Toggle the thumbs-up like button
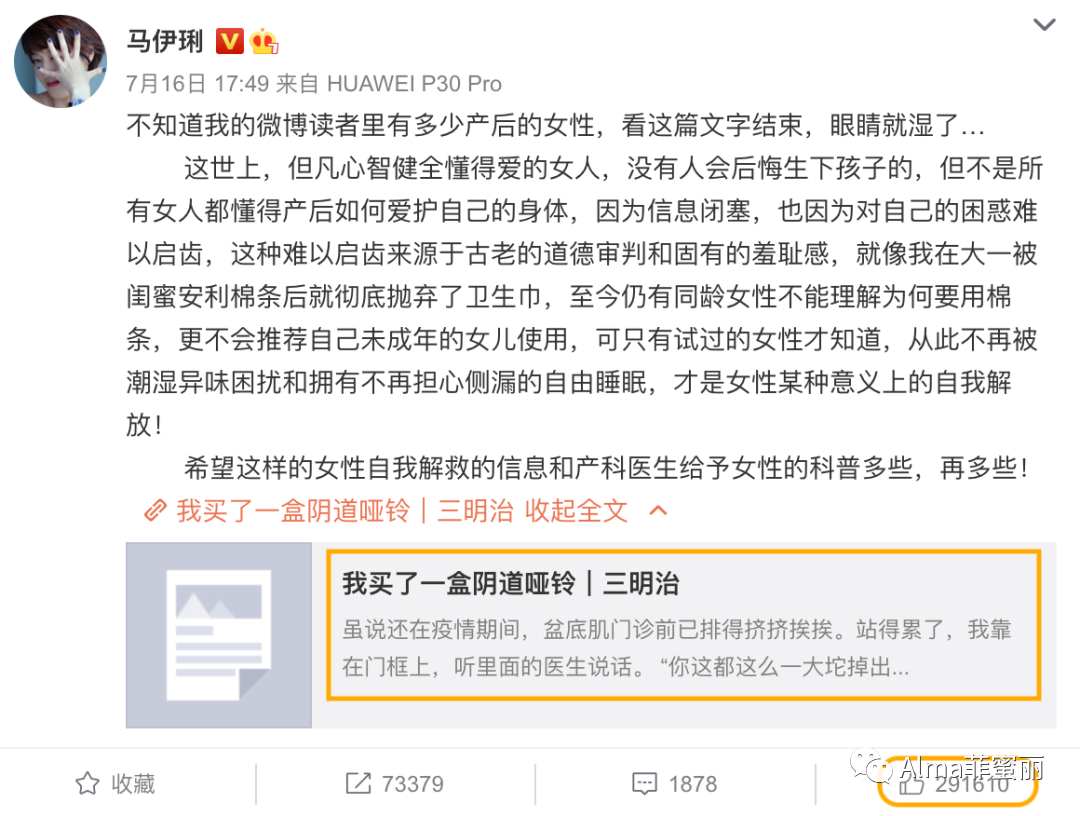This screenshot has height=816, width=1080. (957, 782)
